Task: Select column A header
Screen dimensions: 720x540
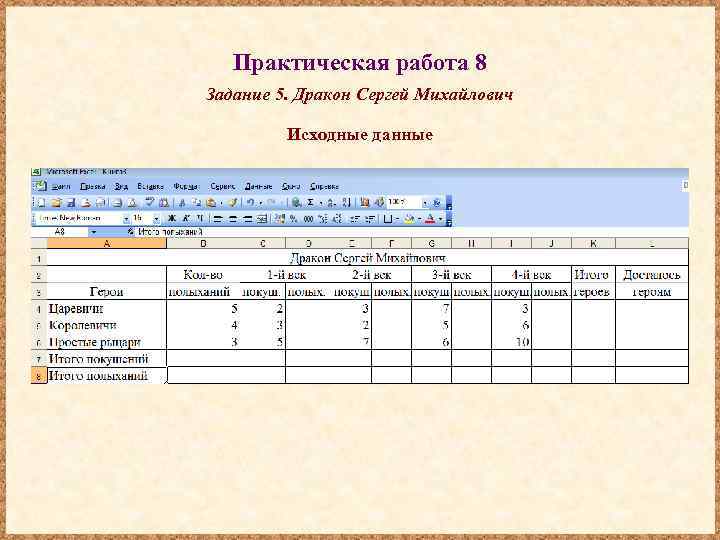Action: point(107,243)
